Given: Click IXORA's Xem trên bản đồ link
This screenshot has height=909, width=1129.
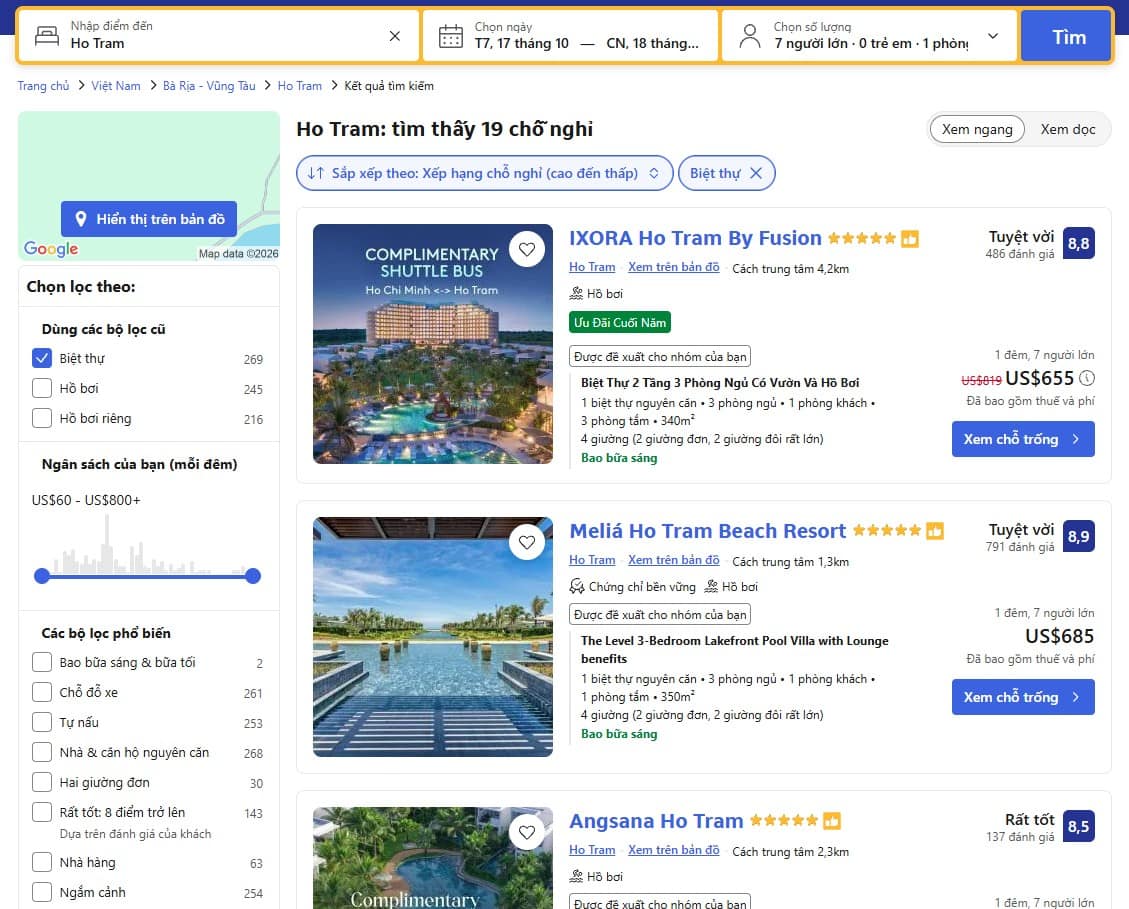Looking at the screenshot, I should [x=673, y=267].
